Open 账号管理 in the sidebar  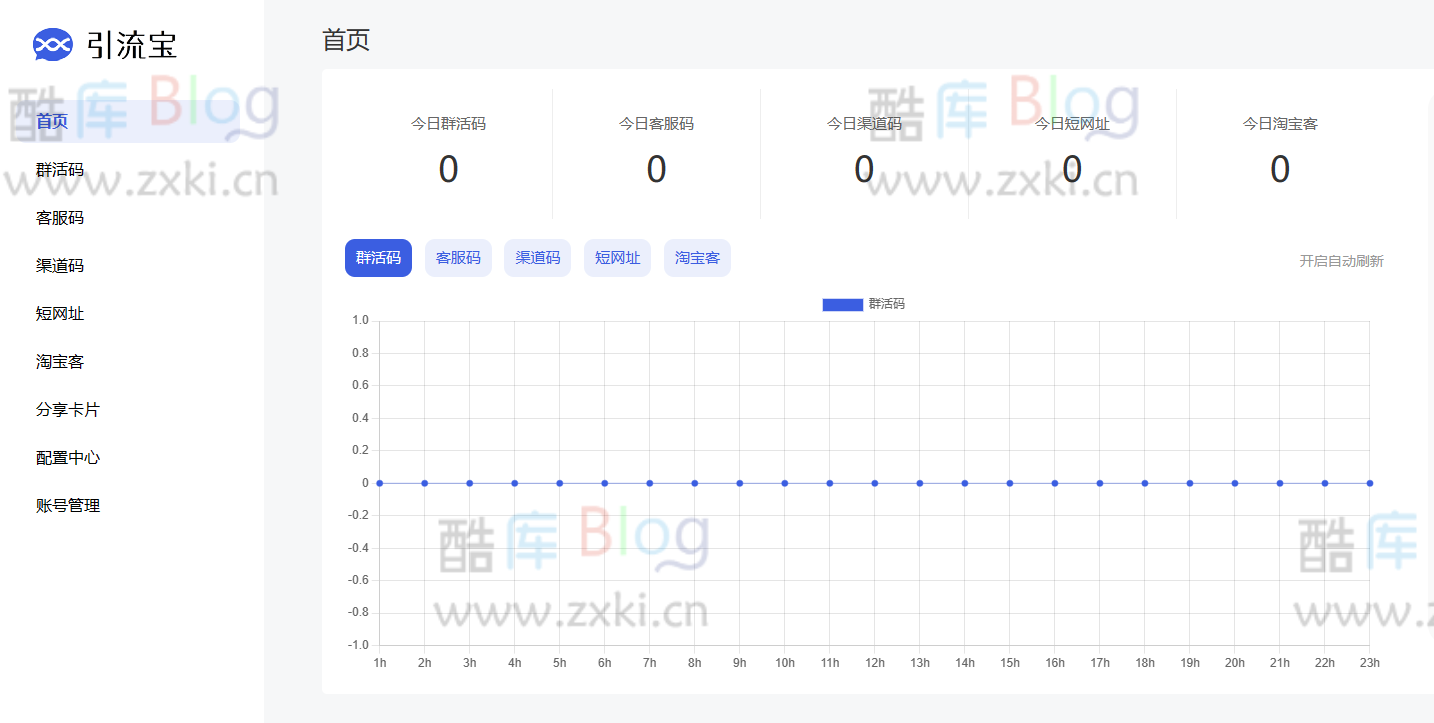coord(66,505)
